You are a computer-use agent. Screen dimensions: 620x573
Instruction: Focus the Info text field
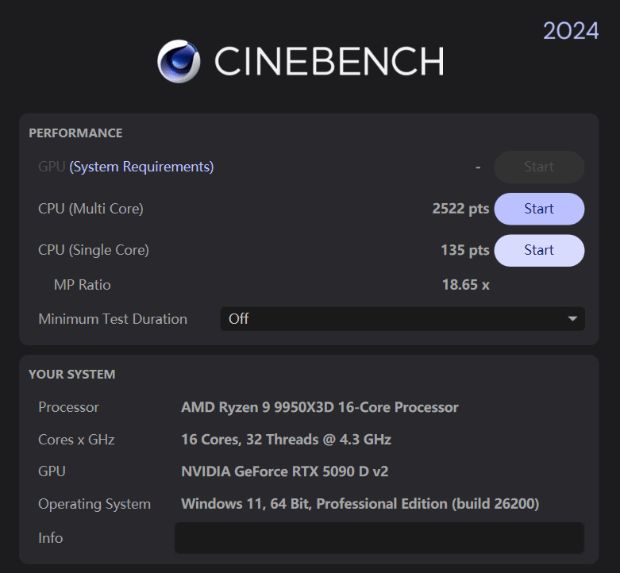pyautogui.click(x=379, y=538)
